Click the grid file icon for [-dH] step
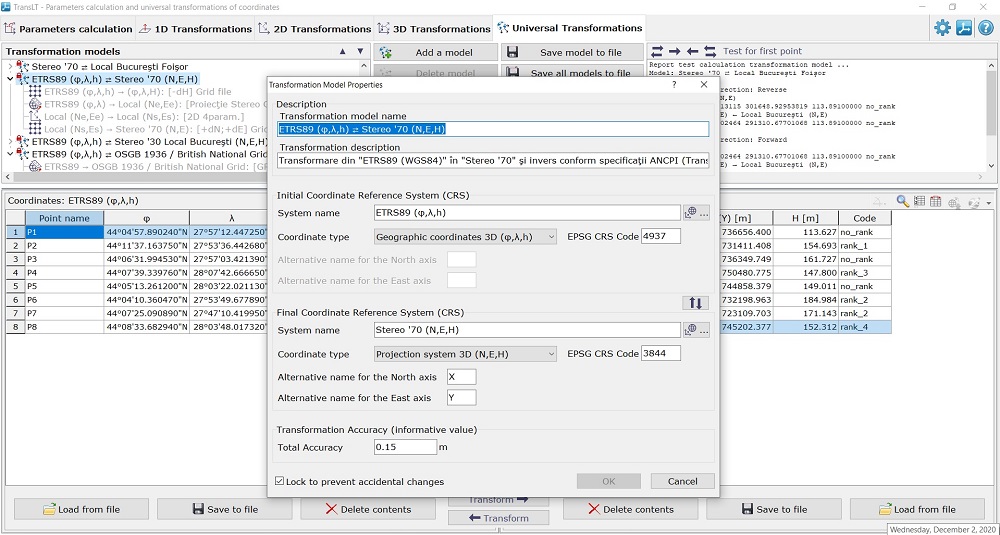This screenshot has height=535, width=1000. click(35, 92)
